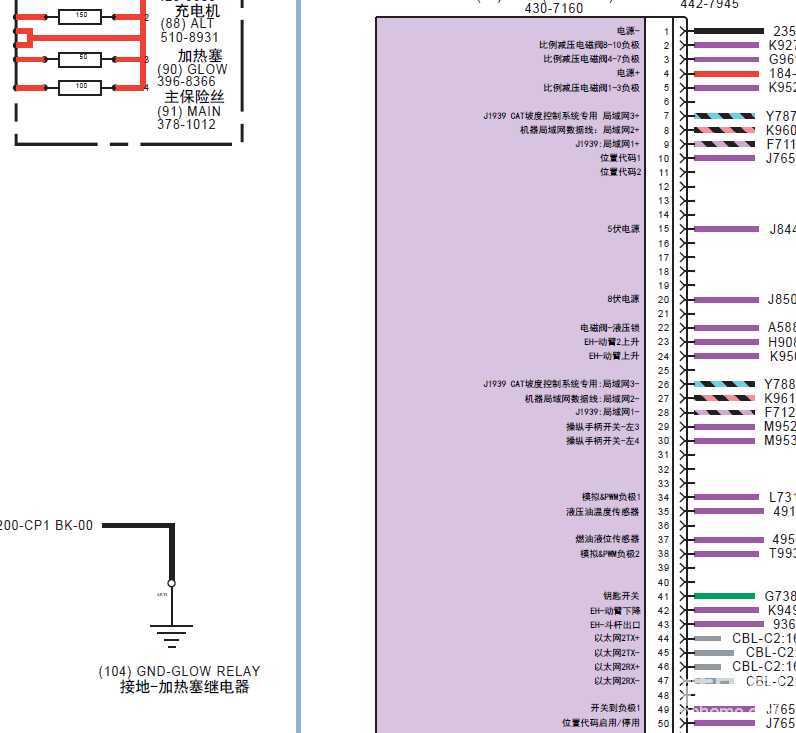
Task: Click the '电源+' pin label
Action: coord(628,73)
